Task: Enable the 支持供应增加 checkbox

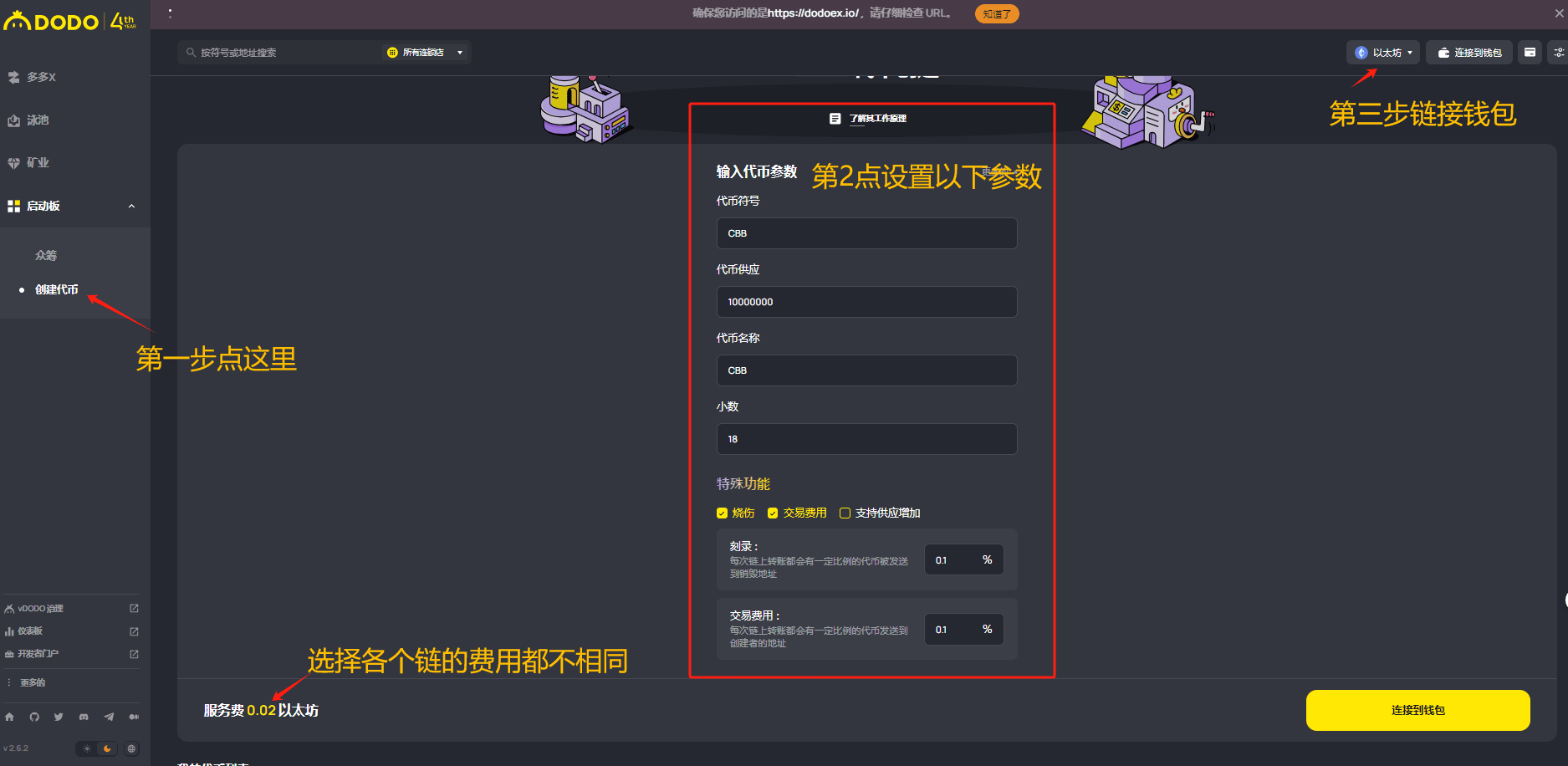Action: (845, 513)
